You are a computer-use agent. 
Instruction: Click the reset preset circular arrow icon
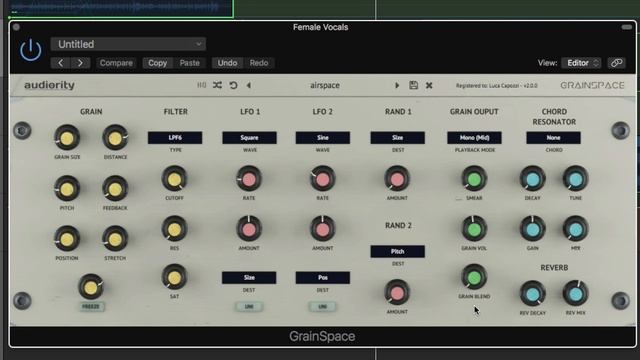(x=233, y=85)
